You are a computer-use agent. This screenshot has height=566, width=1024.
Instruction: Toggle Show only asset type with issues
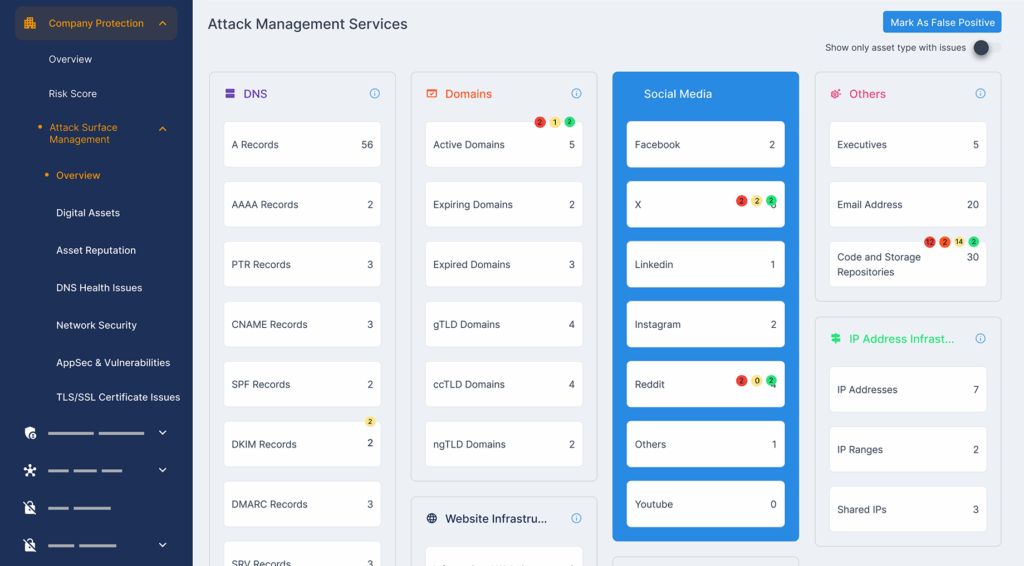(985, 48)
